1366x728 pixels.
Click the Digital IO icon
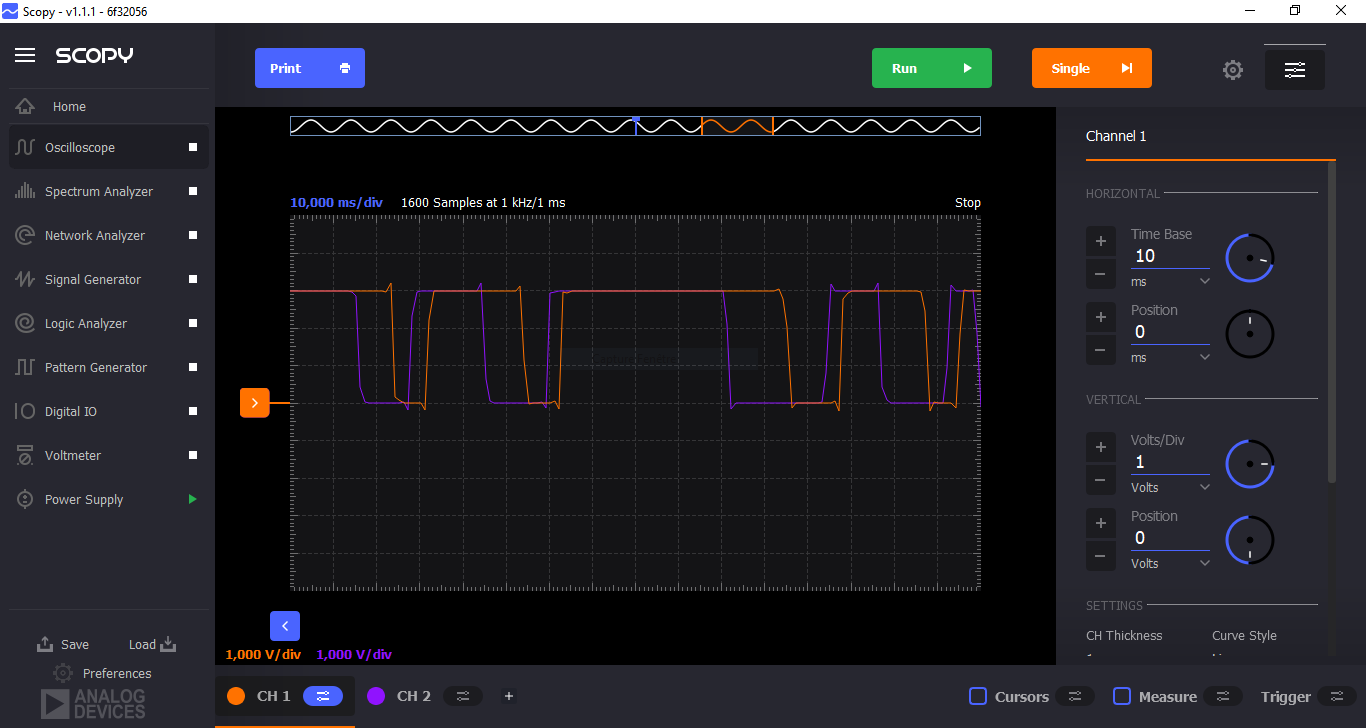25,411
